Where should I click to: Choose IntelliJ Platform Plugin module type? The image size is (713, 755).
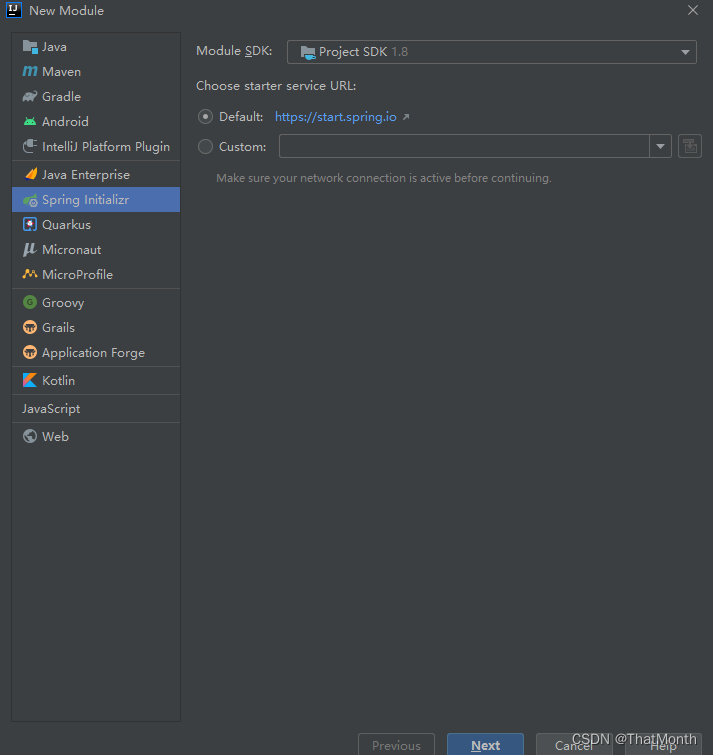pyautogui.click(x=96, y=146)
